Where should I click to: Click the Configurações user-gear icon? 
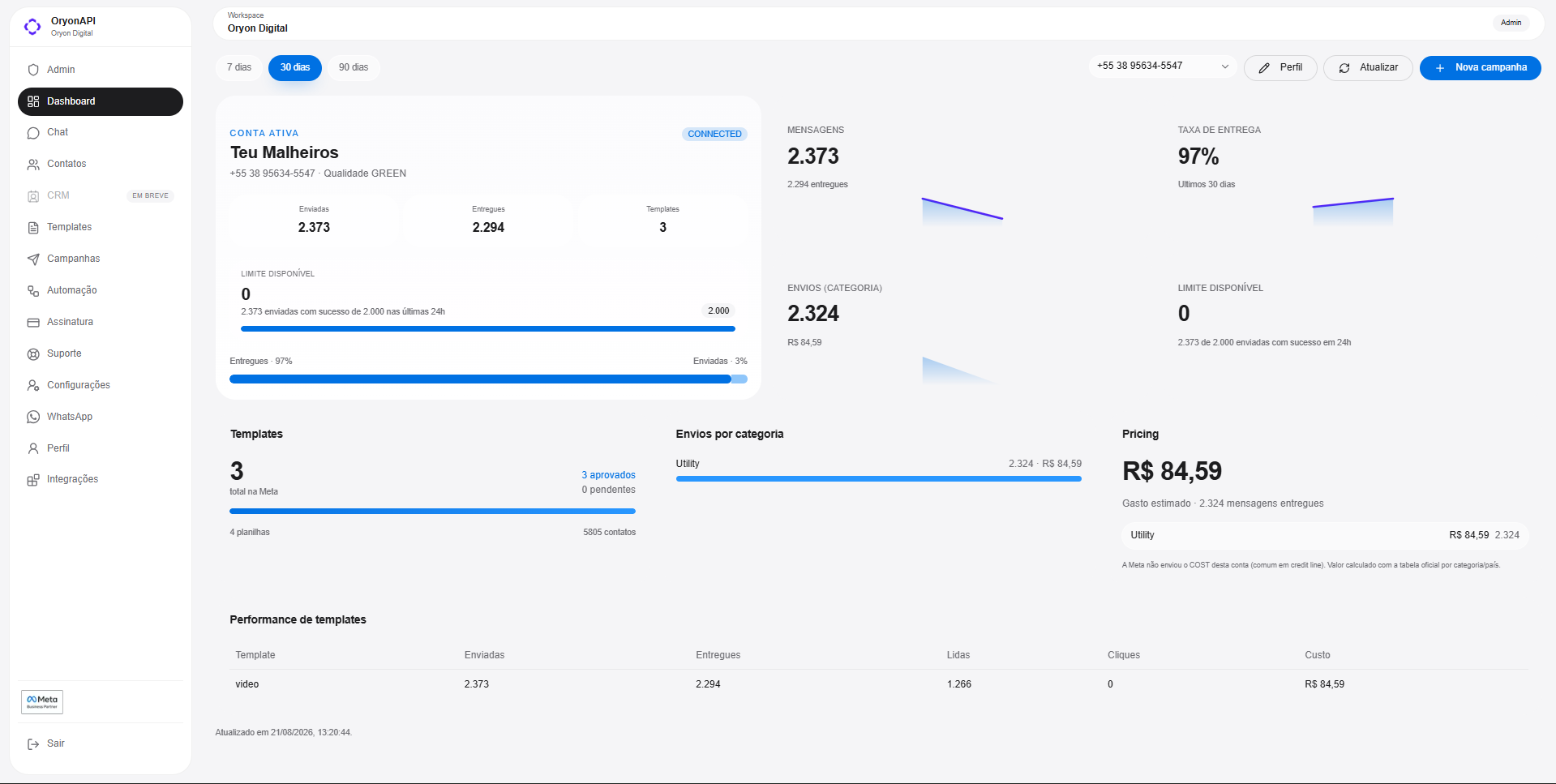coord(33,386)
